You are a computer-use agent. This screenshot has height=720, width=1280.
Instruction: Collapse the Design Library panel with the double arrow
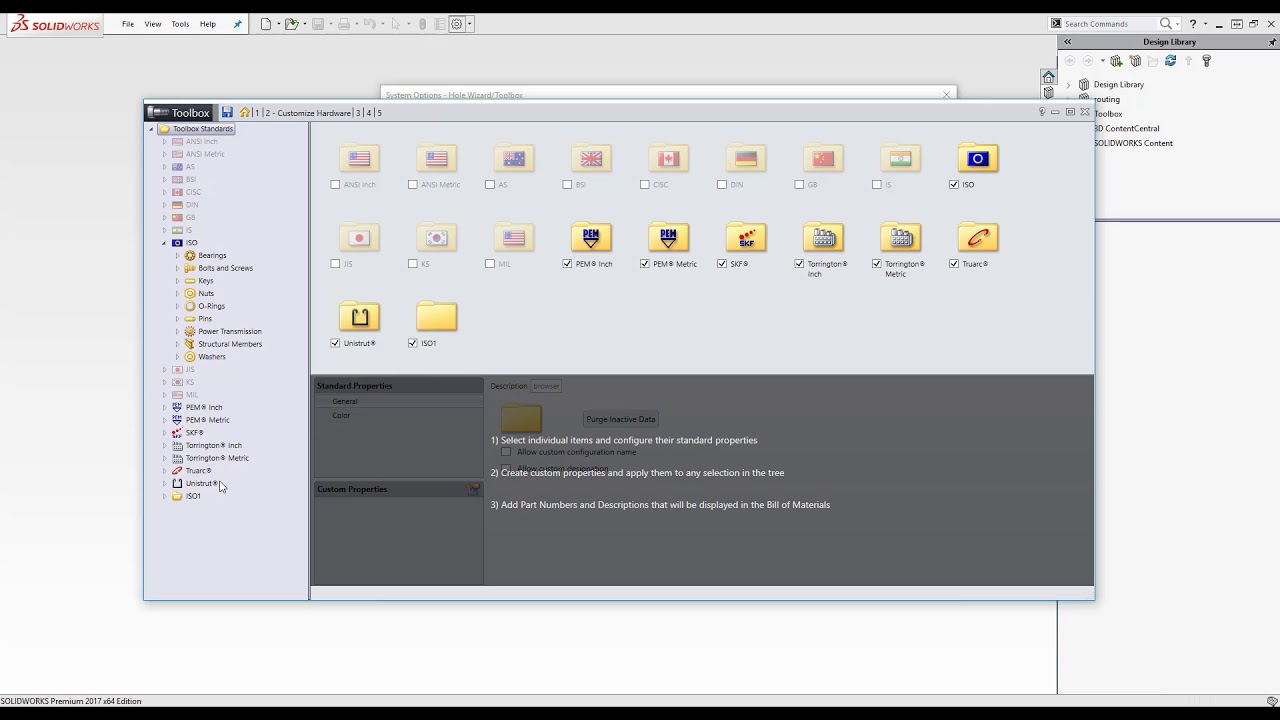point(1068,42)
